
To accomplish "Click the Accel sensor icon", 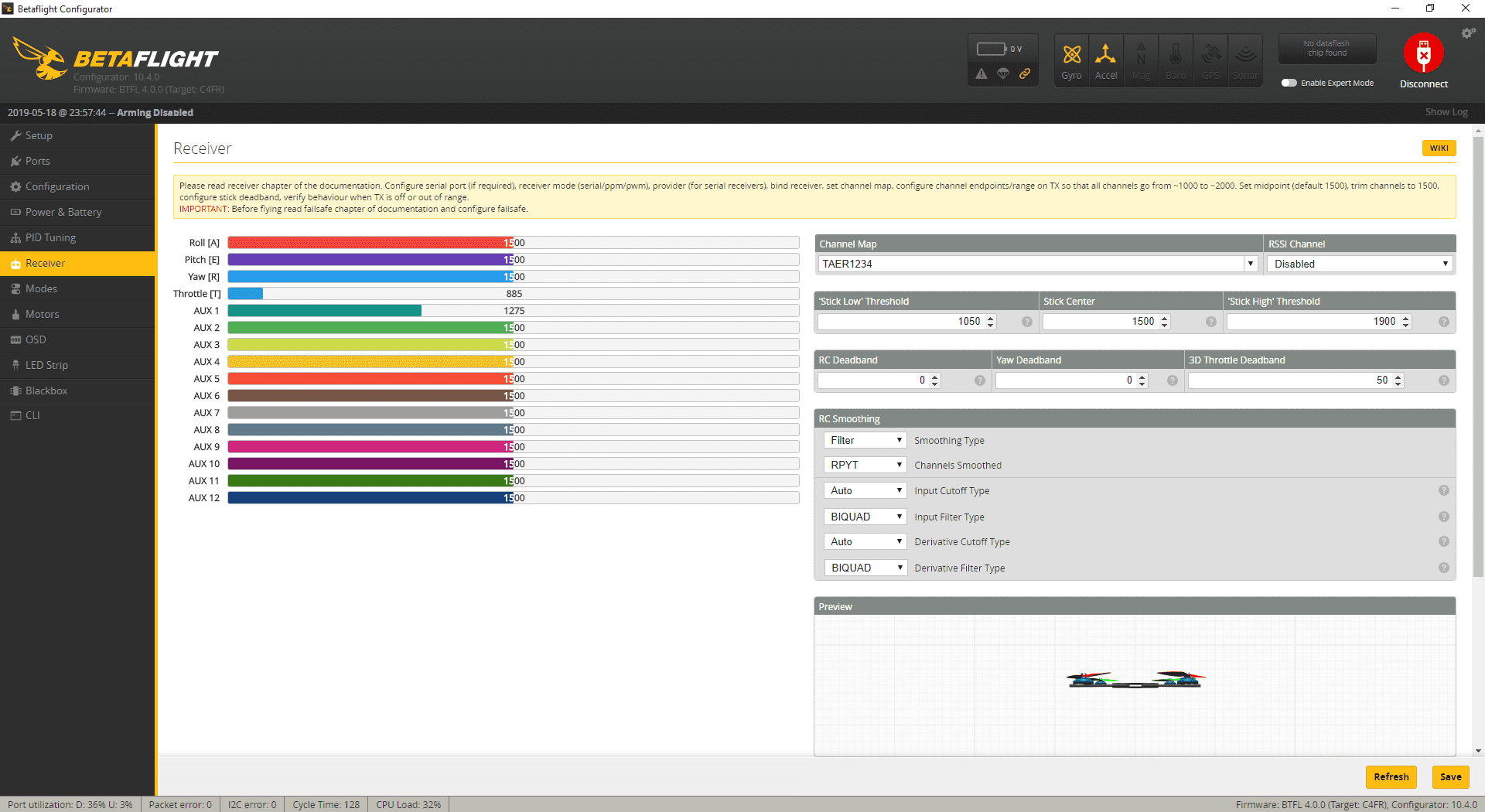I will click(x=1106, y=55).
